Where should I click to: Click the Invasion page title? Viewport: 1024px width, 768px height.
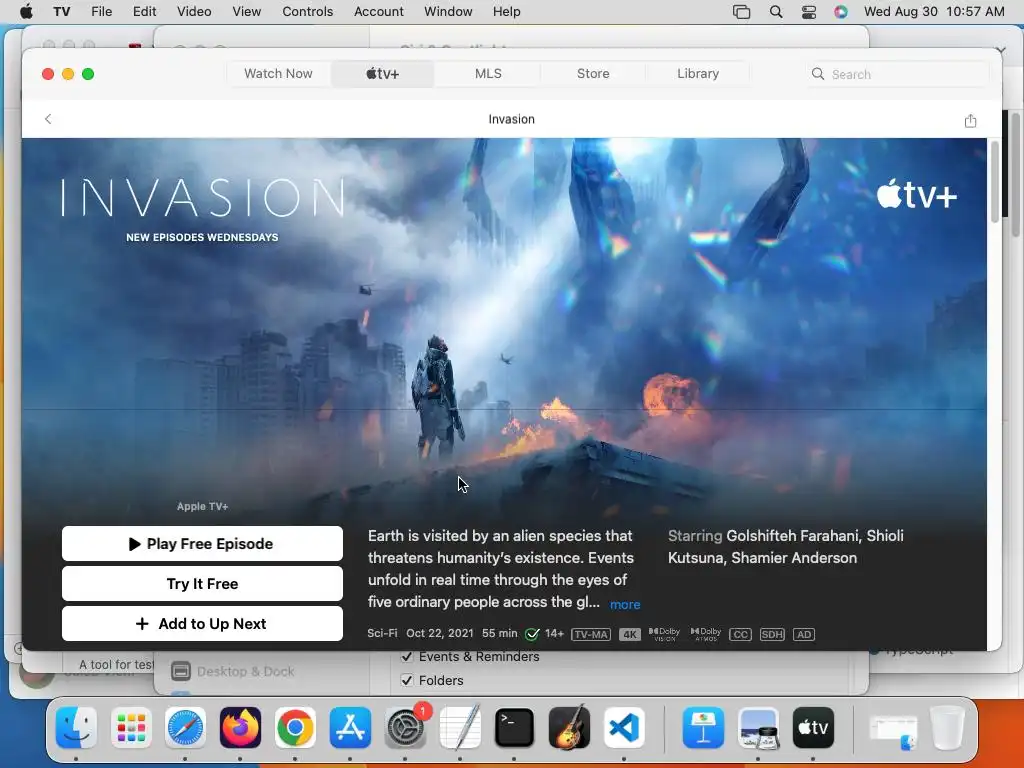[x=511, y=120]
